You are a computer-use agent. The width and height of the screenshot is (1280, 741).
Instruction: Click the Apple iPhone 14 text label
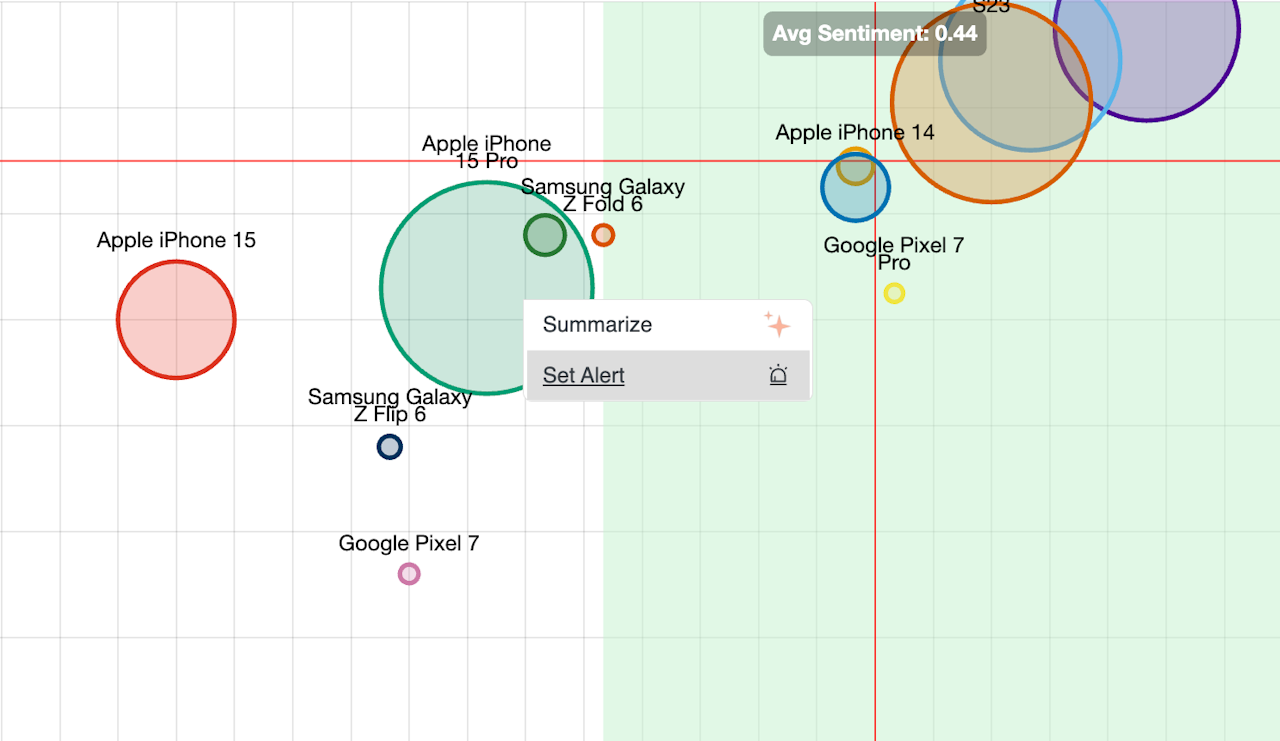855,133
